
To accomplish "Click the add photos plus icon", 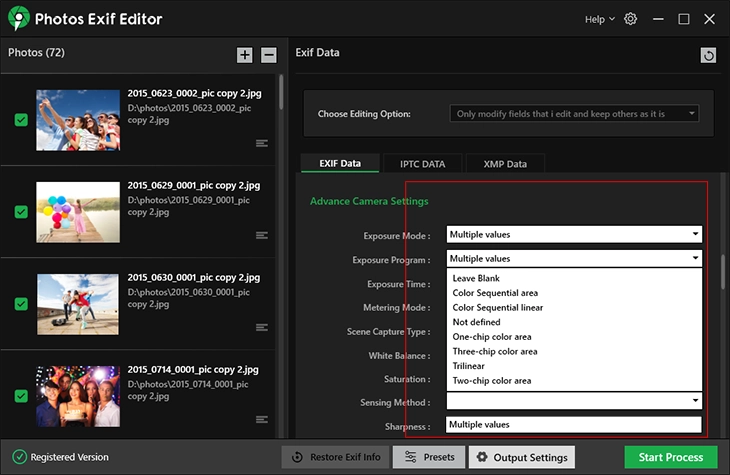I will pos(245,55).
